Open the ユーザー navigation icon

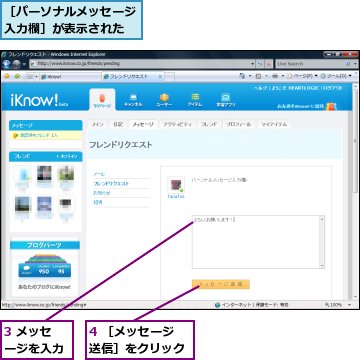point(164,100)
